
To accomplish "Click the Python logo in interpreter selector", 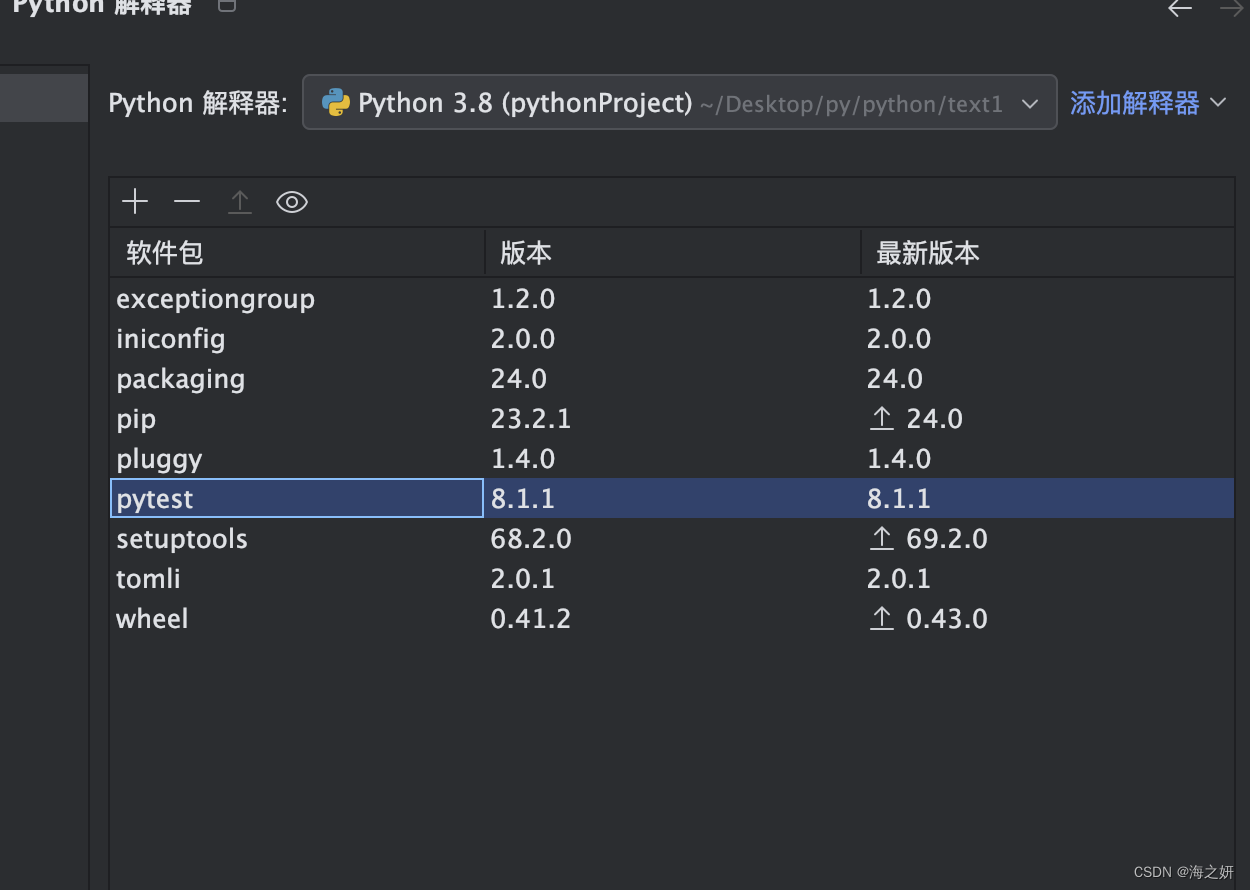I will (x=336, y=101).
